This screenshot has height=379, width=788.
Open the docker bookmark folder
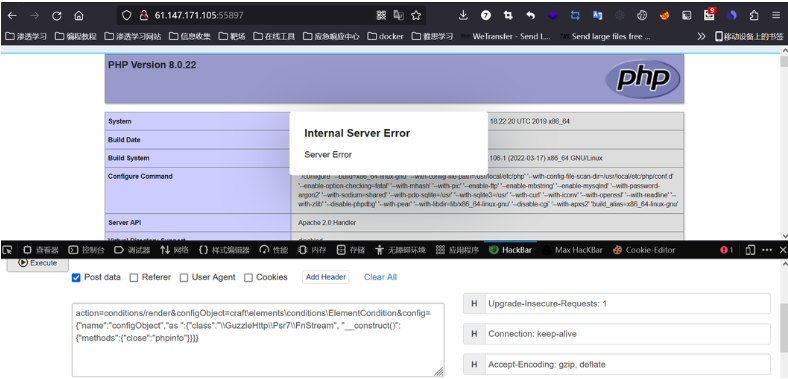pos(385,36)
